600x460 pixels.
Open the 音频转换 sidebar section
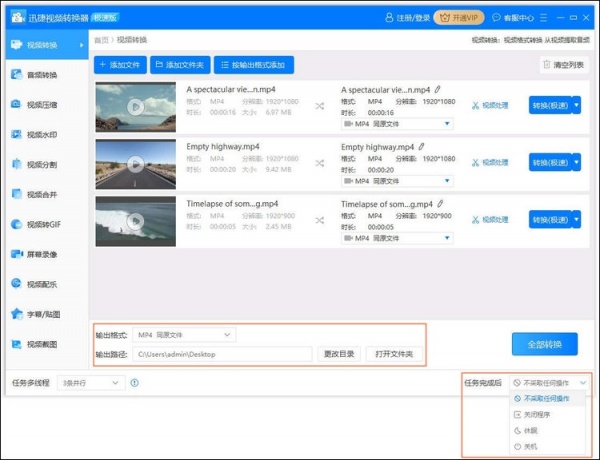point(47,75)
